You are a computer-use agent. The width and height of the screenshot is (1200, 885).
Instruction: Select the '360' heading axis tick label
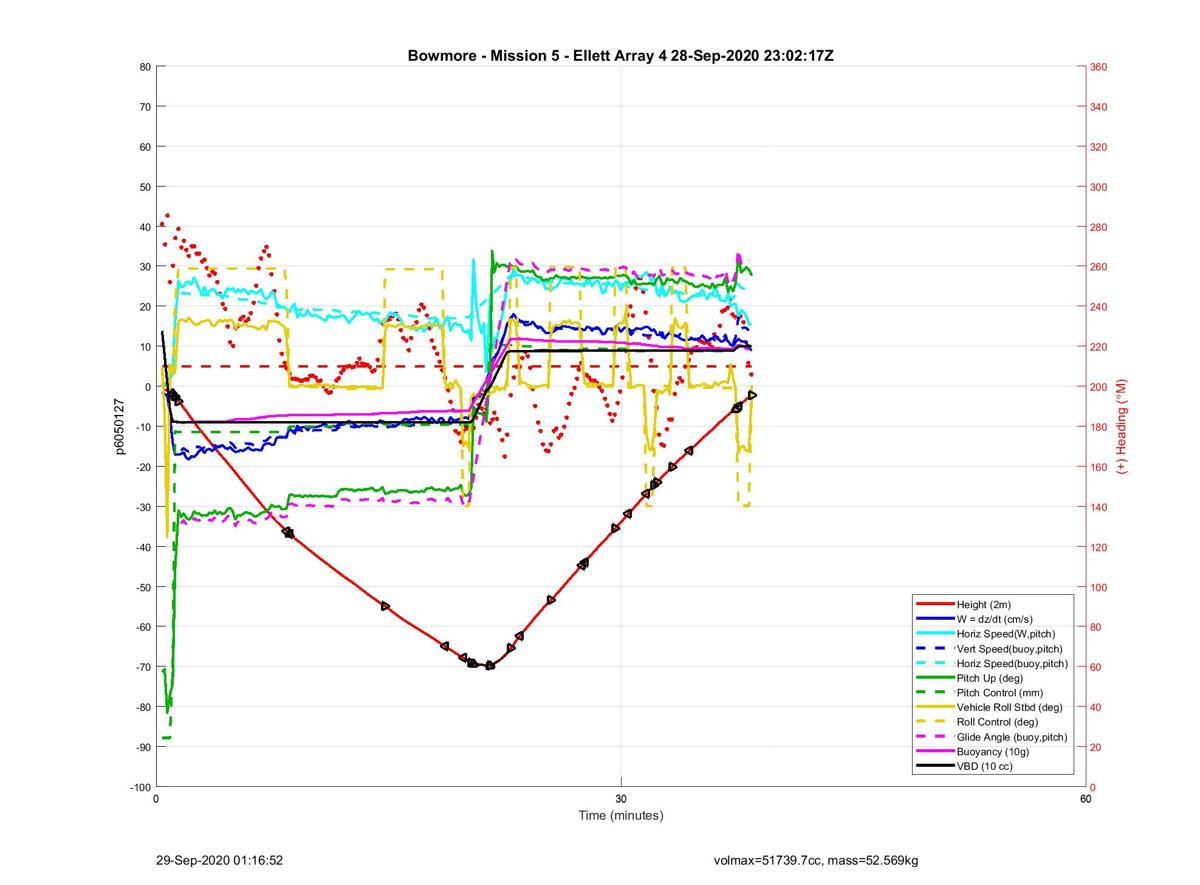pos(1099,67)
